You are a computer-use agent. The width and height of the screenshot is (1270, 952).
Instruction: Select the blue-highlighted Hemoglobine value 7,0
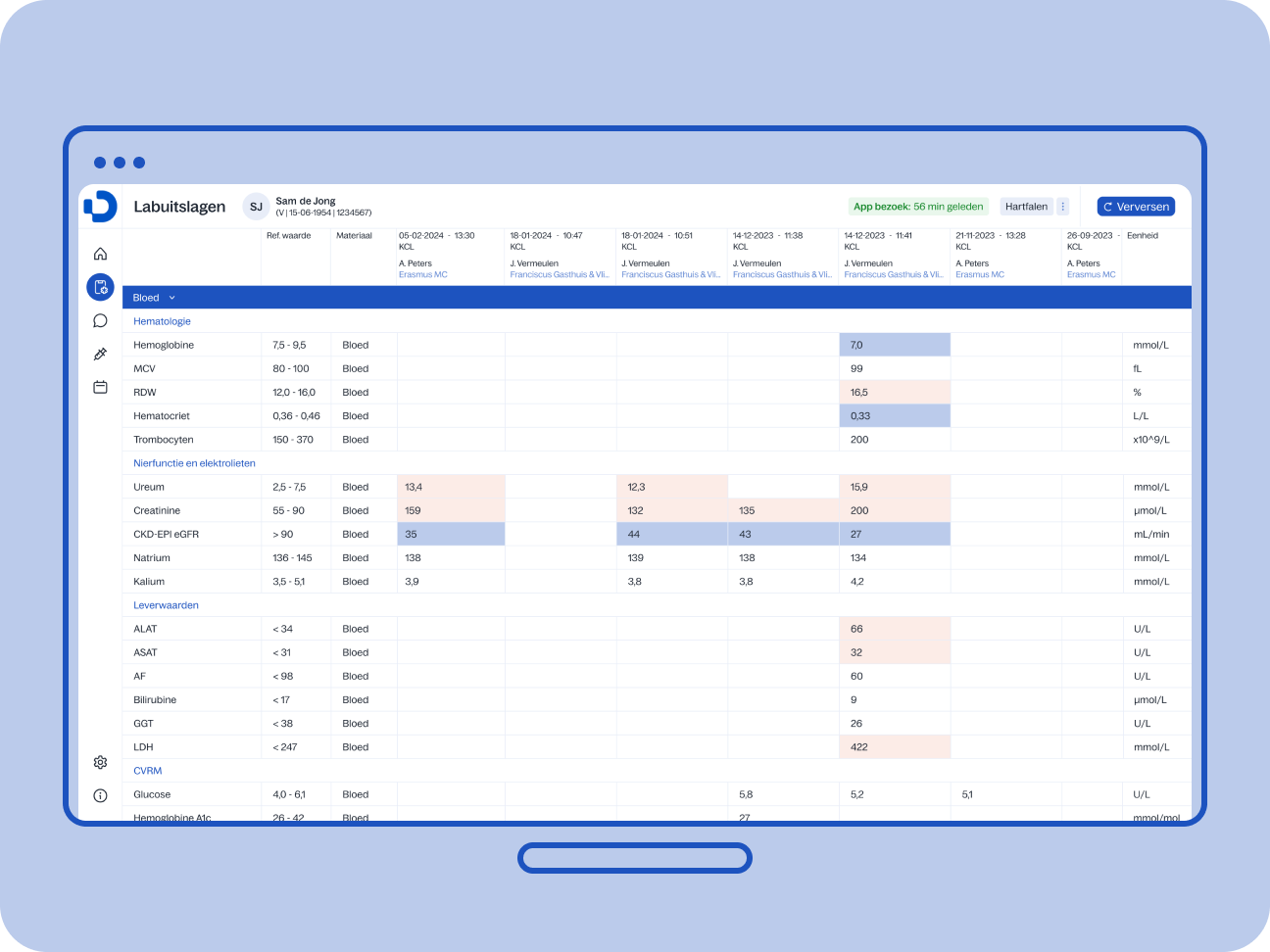tap(894, 345)
